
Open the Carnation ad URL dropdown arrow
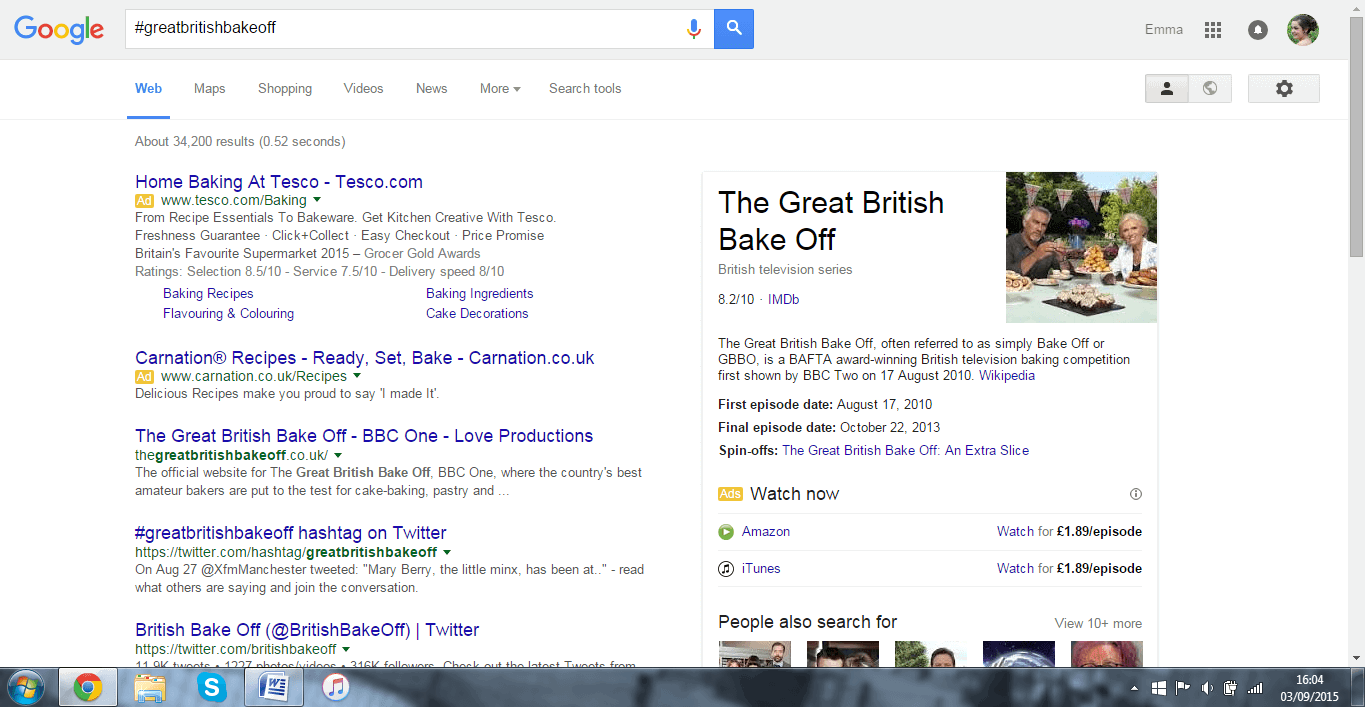[x=356, y=376]
